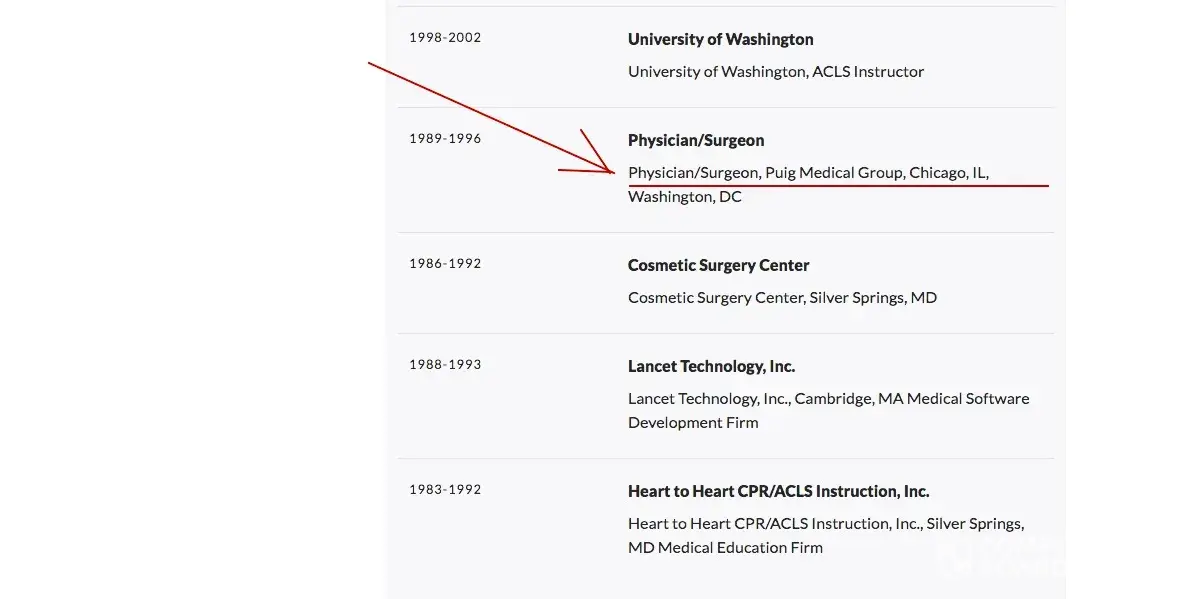Click the 1989-1996 date label

445,139
